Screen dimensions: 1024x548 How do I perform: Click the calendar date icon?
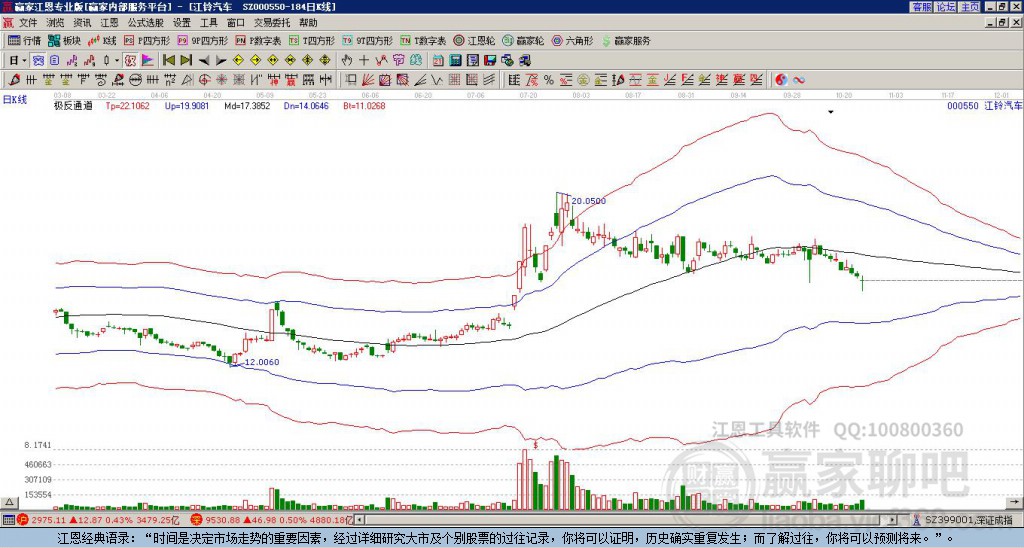pos(438,61)
